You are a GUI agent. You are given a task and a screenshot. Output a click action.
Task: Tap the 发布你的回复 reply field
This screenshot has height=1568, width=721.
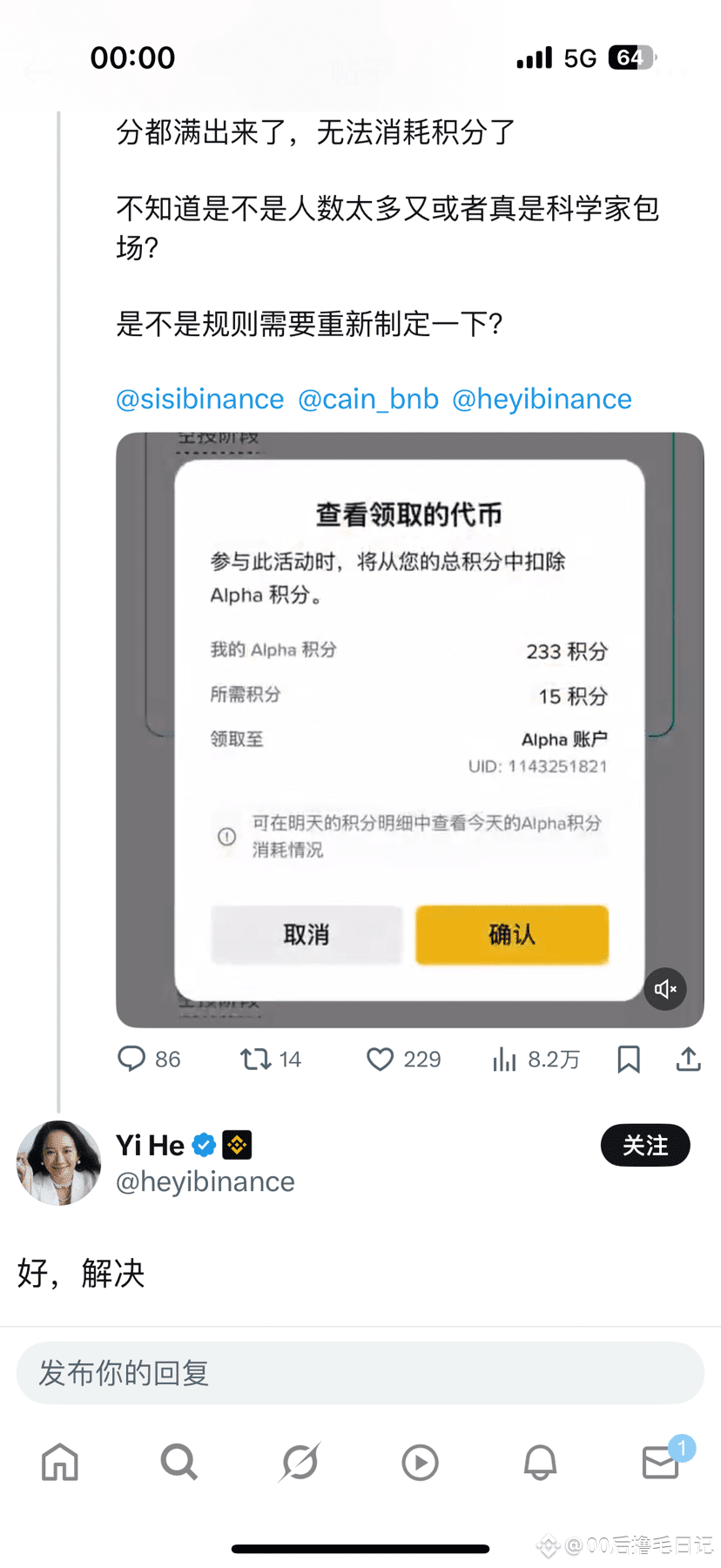click(x=360, y=1373)
